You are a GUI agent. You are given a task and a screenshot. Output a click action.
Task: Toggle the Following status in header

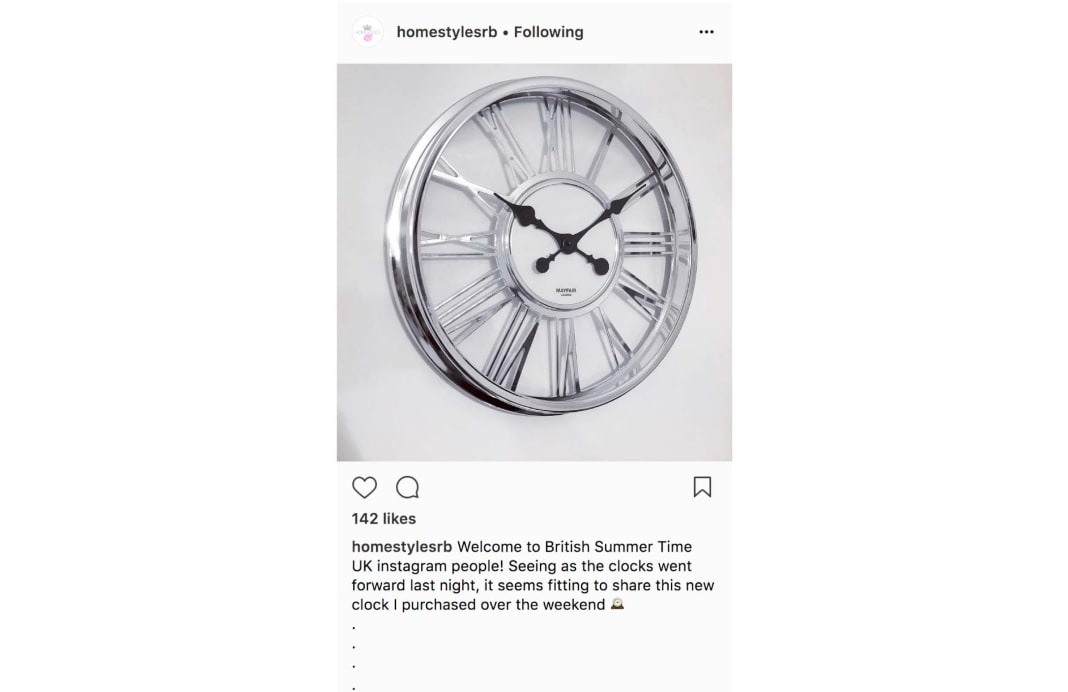548,32
